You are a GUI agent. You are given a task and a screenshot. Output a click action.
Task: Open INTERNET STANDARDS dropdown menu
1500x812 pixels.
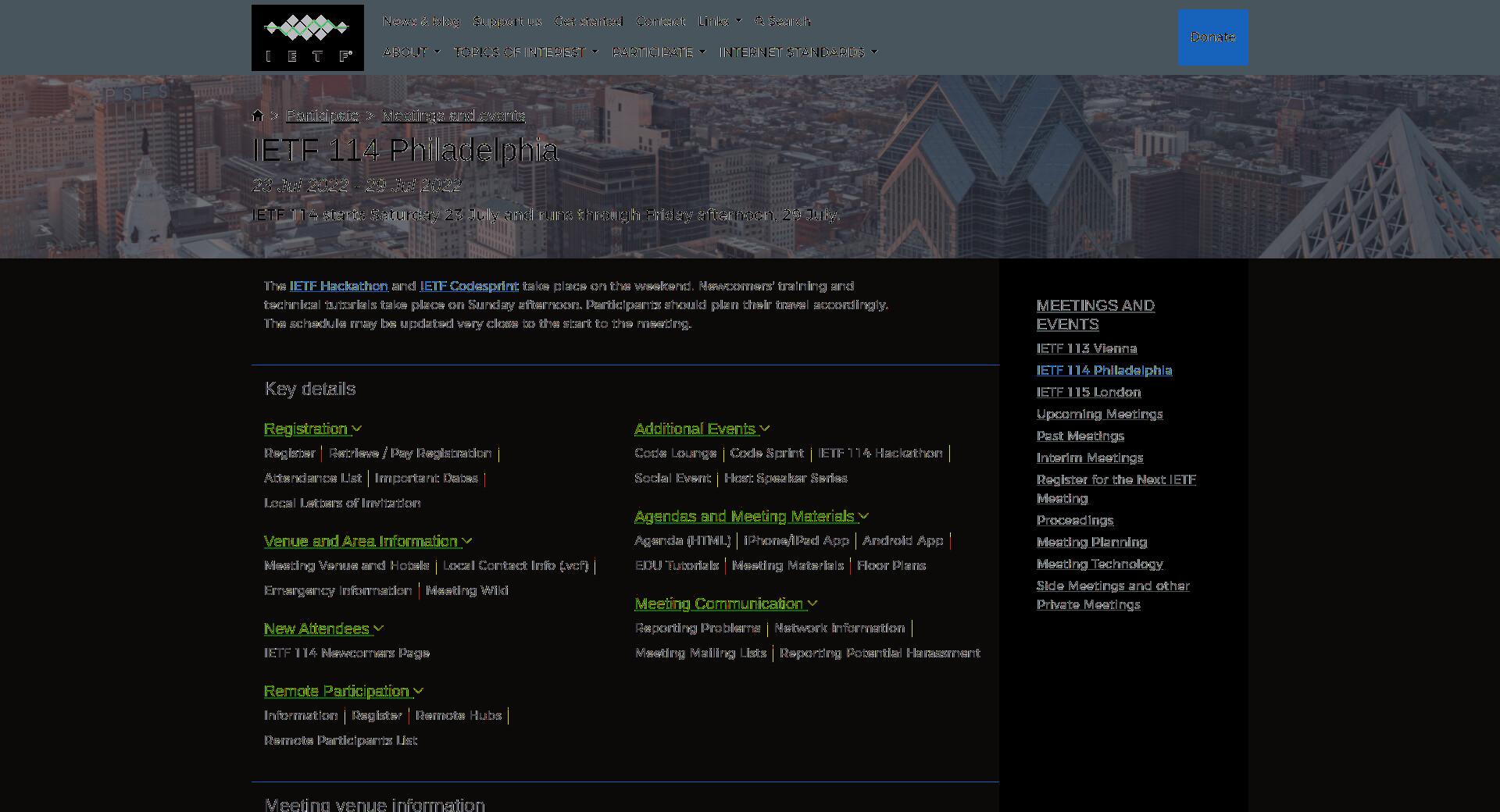tap(798, 52)
